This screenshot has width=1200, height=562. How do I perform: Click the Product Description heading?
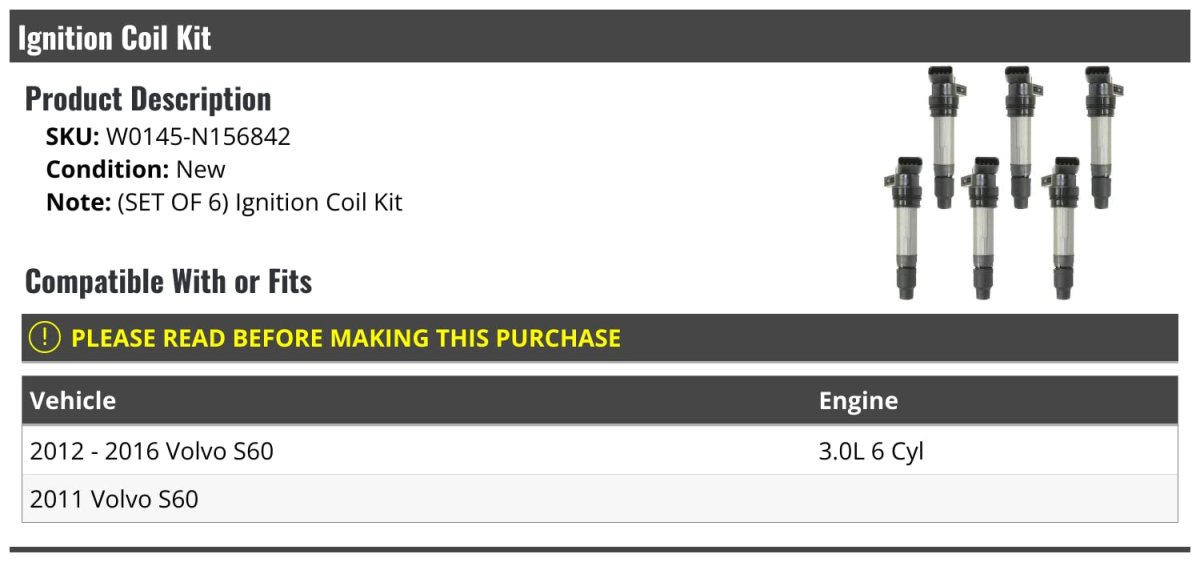[148, 99]
